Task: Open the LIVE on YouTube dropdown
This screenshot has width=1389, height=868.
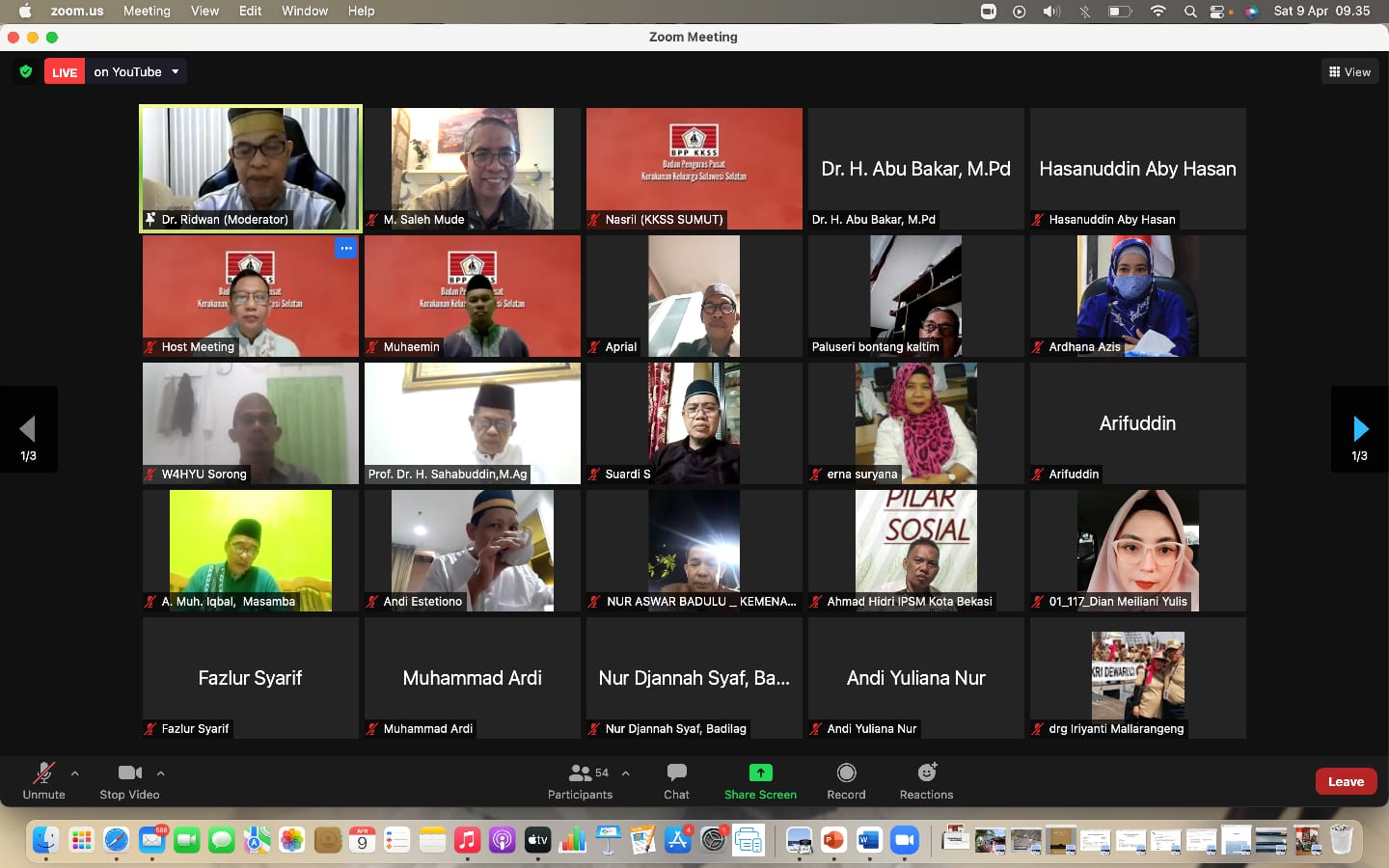Action: pos(175,71)
